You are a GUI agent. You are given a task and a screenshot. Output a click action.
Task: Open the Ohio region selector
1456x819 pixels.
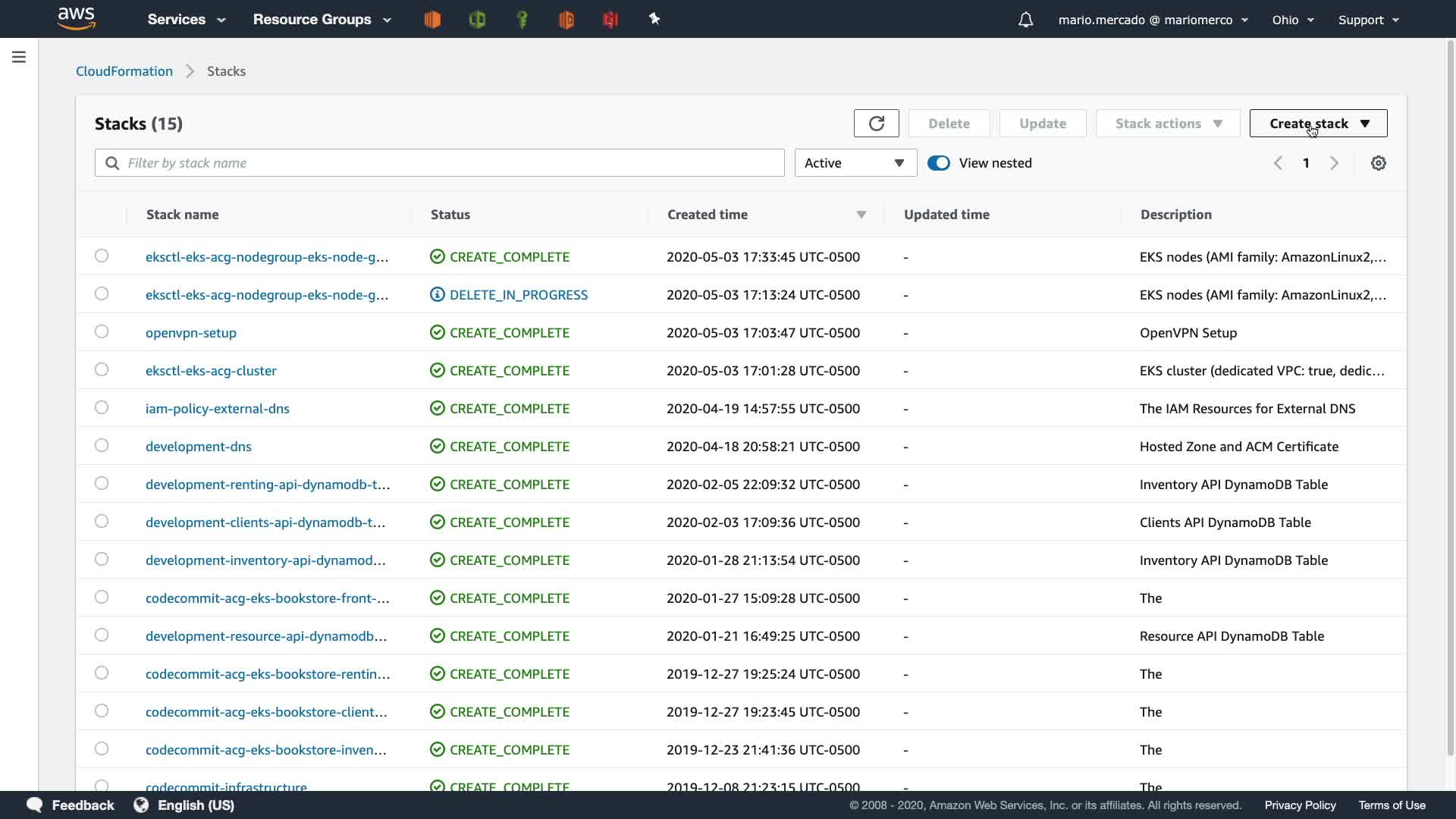[1292, 20]
